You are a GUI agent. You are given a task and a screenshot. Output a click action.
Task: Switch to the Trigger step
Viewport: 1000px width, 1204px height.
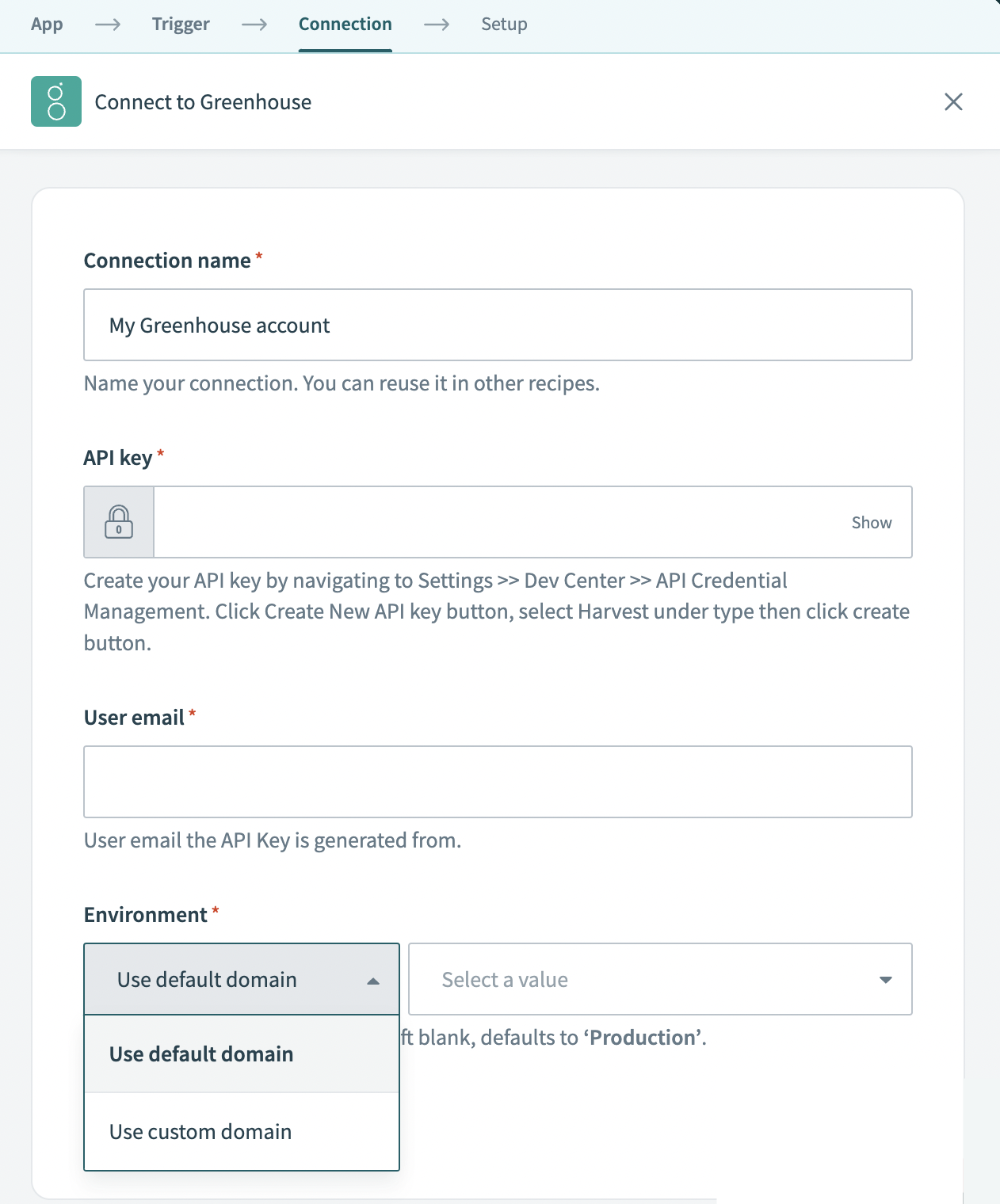(181, 25)
